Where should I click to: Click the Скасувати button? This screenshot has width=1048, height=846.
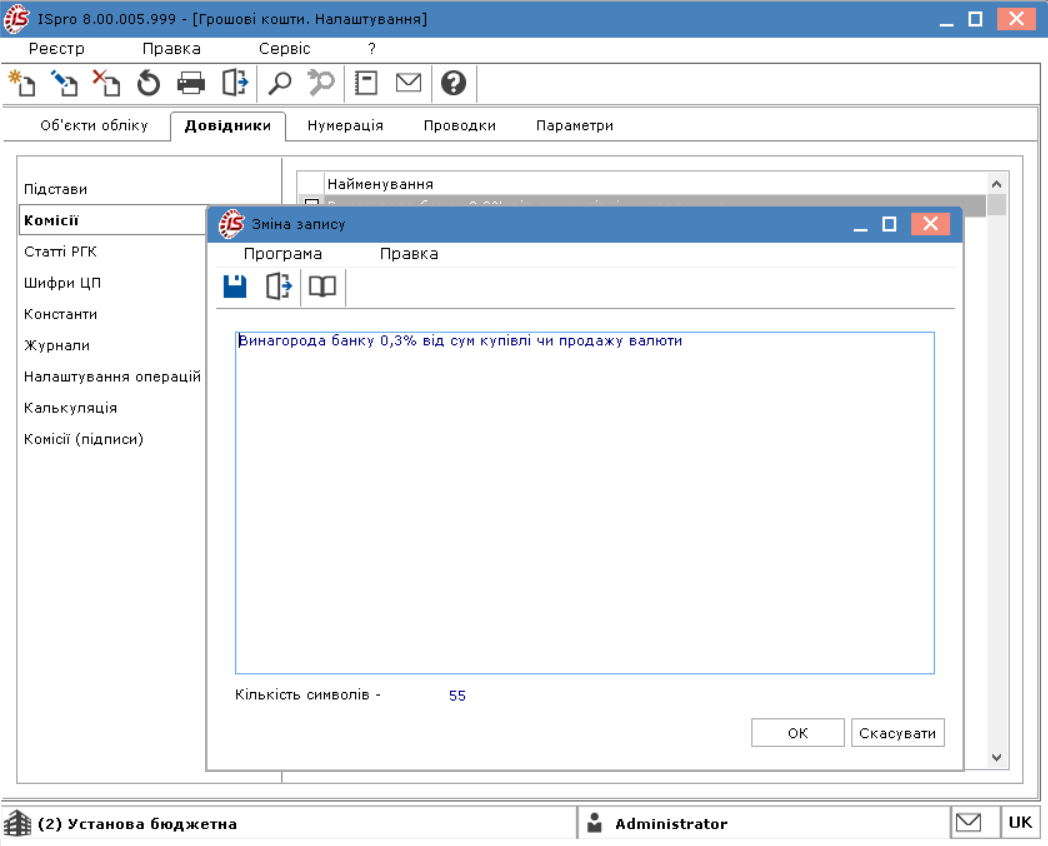coord(898,733)
